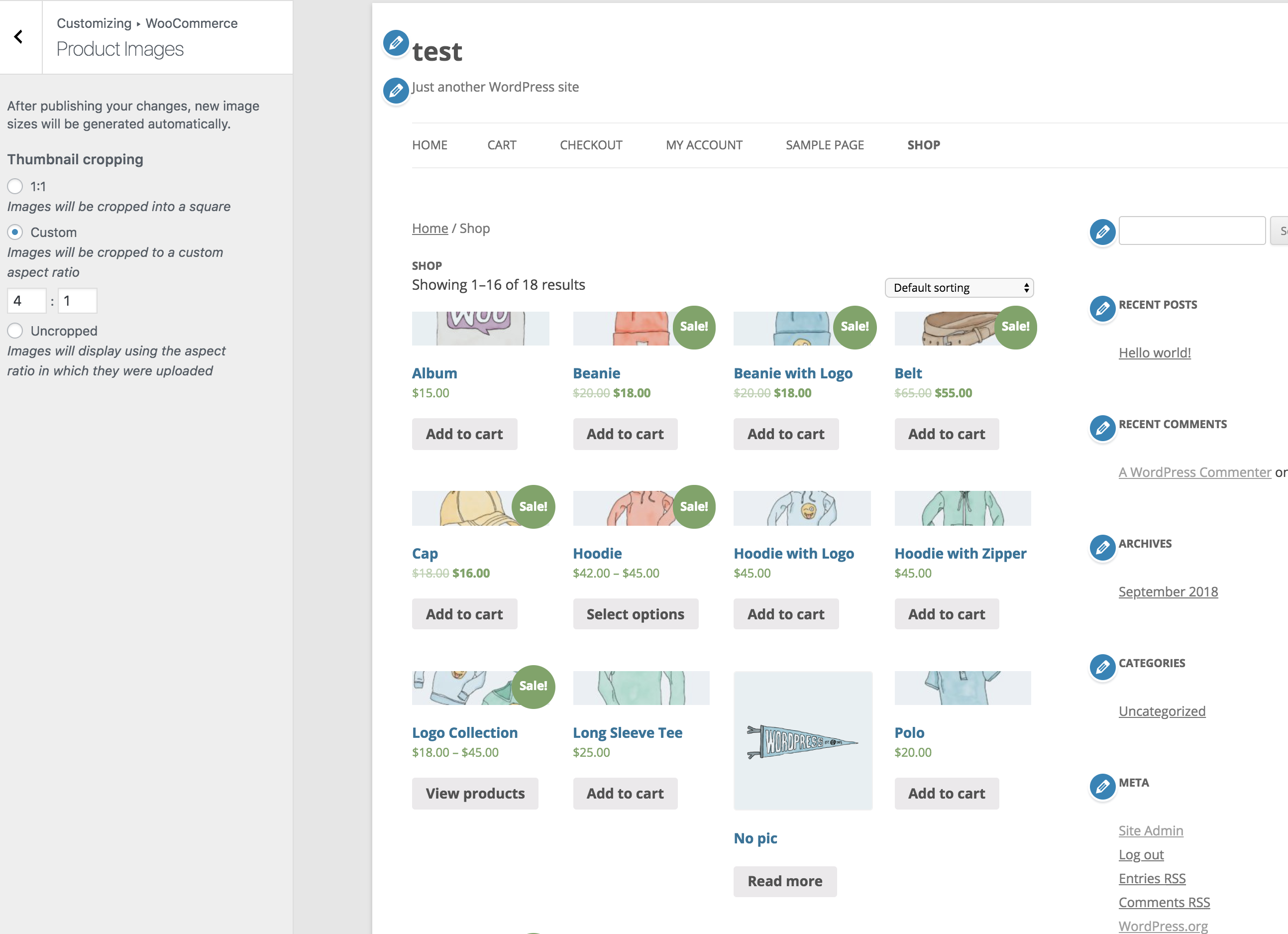
Task: View products in Logo Collection
Action: tap(475, 793)
